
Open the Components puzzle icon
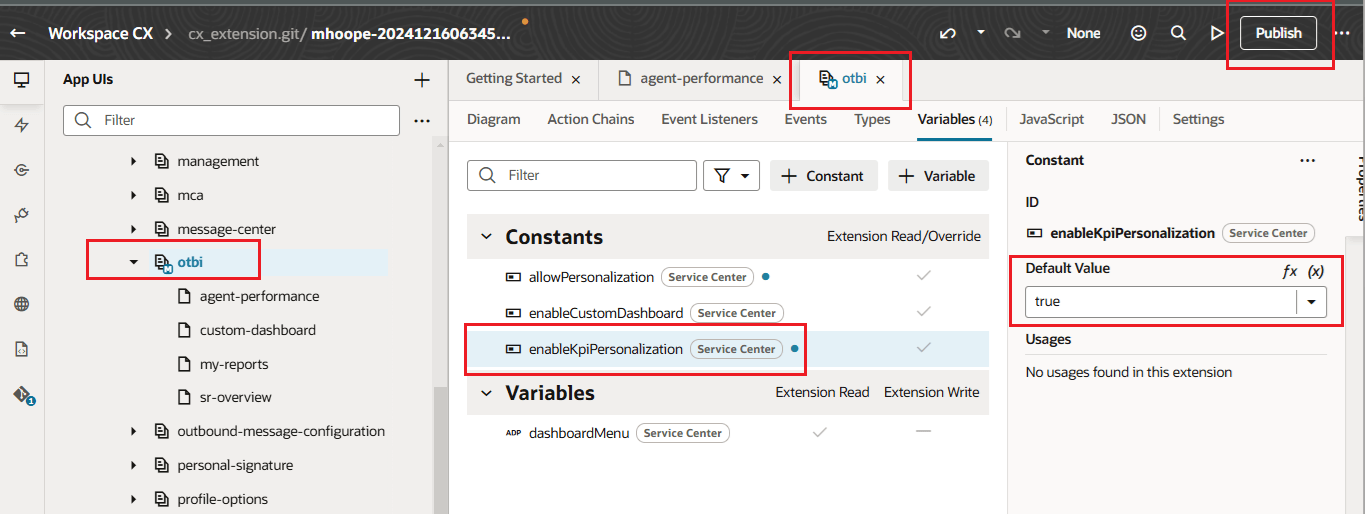click(22, 260)
